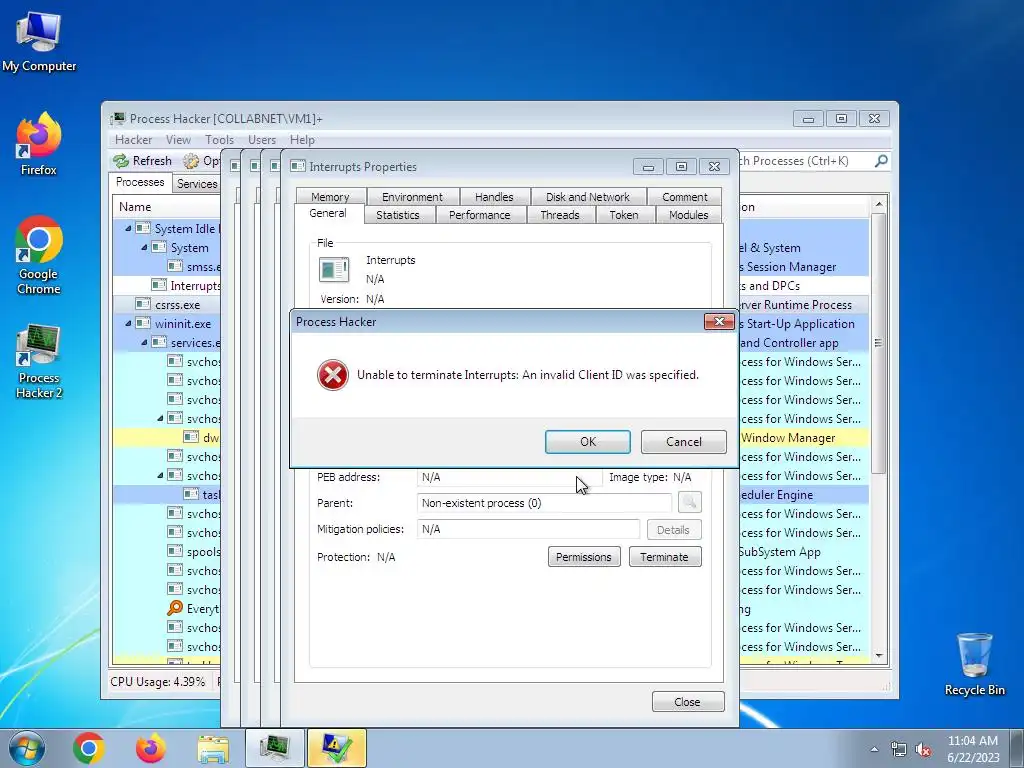Collapse the services.exe tree node
1024x768 pixels.
(x=144, y=342)
